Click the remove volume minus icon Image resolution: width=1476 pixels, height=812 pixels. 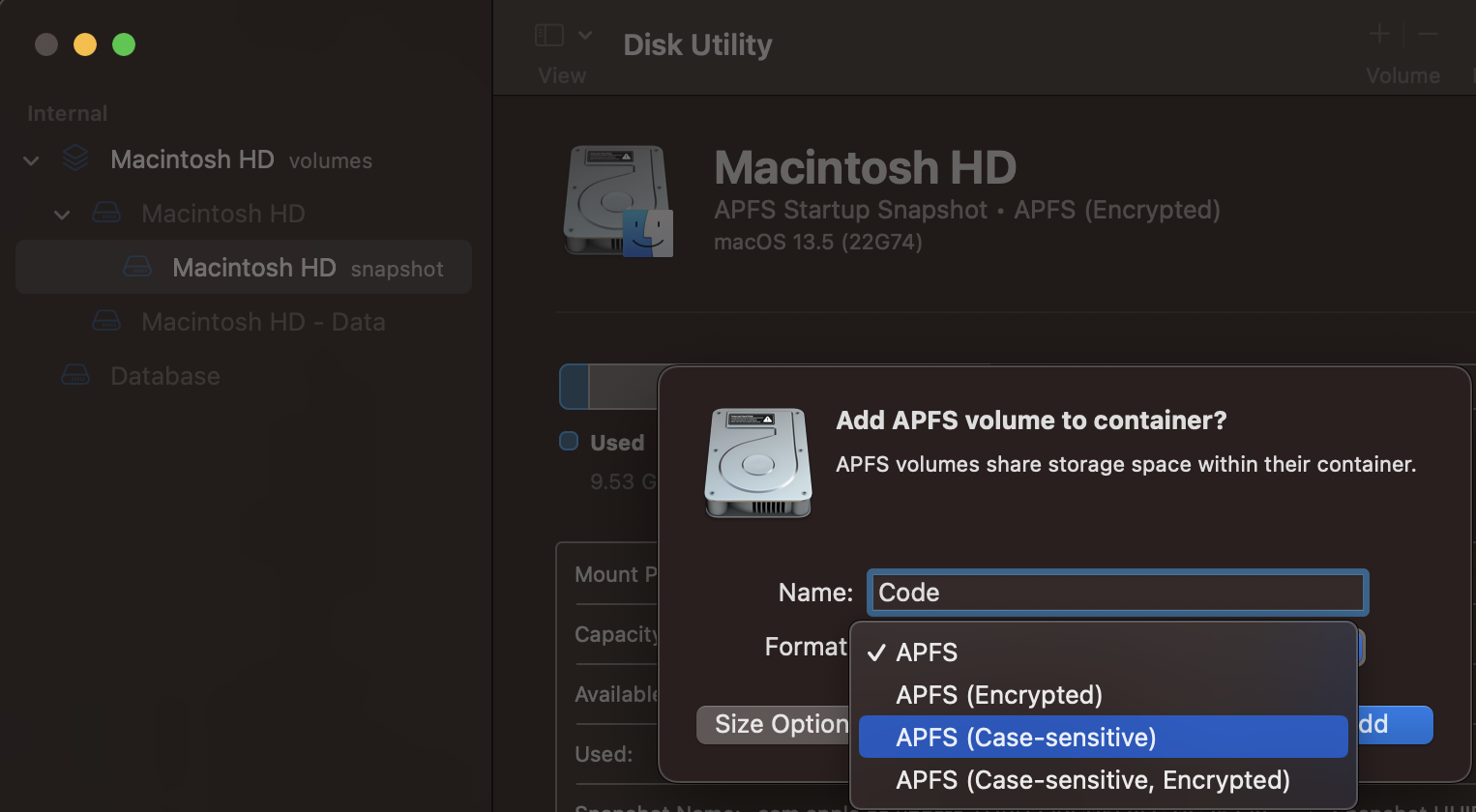coord(1428,35)
